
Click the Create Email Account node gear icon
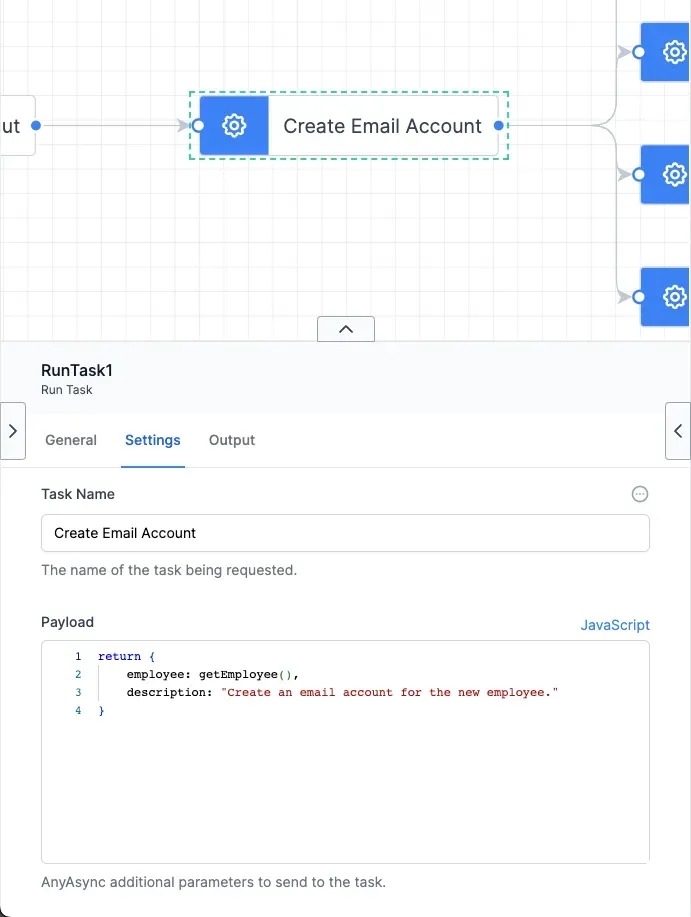point(234,126)
